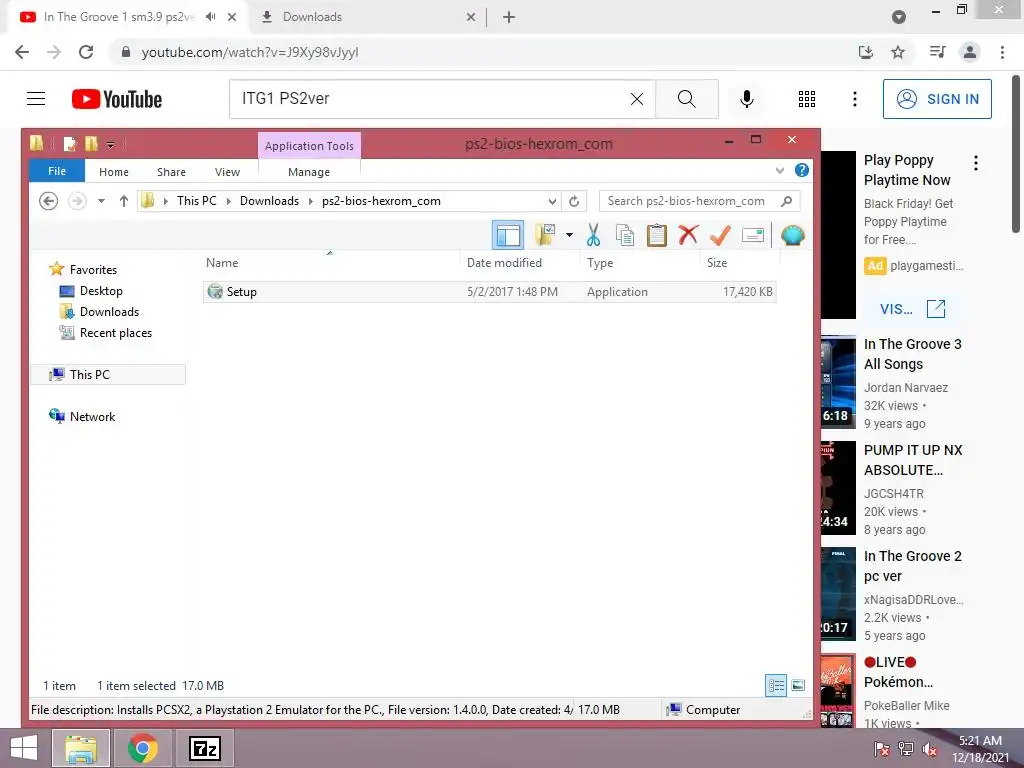Go up one folder level in Explorer
This screenshot has width=1024, height=768.
123,201
